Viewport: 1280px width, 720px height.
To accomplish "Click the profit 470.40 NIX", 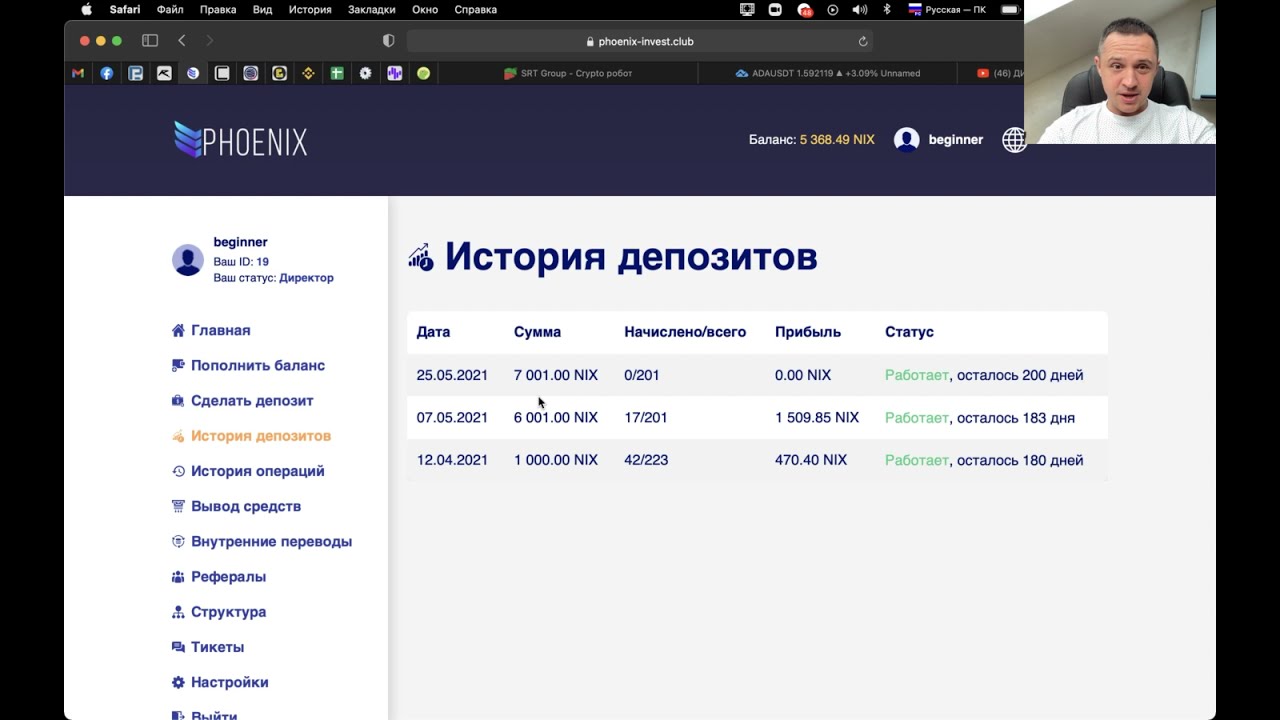I will coord(811,460).
